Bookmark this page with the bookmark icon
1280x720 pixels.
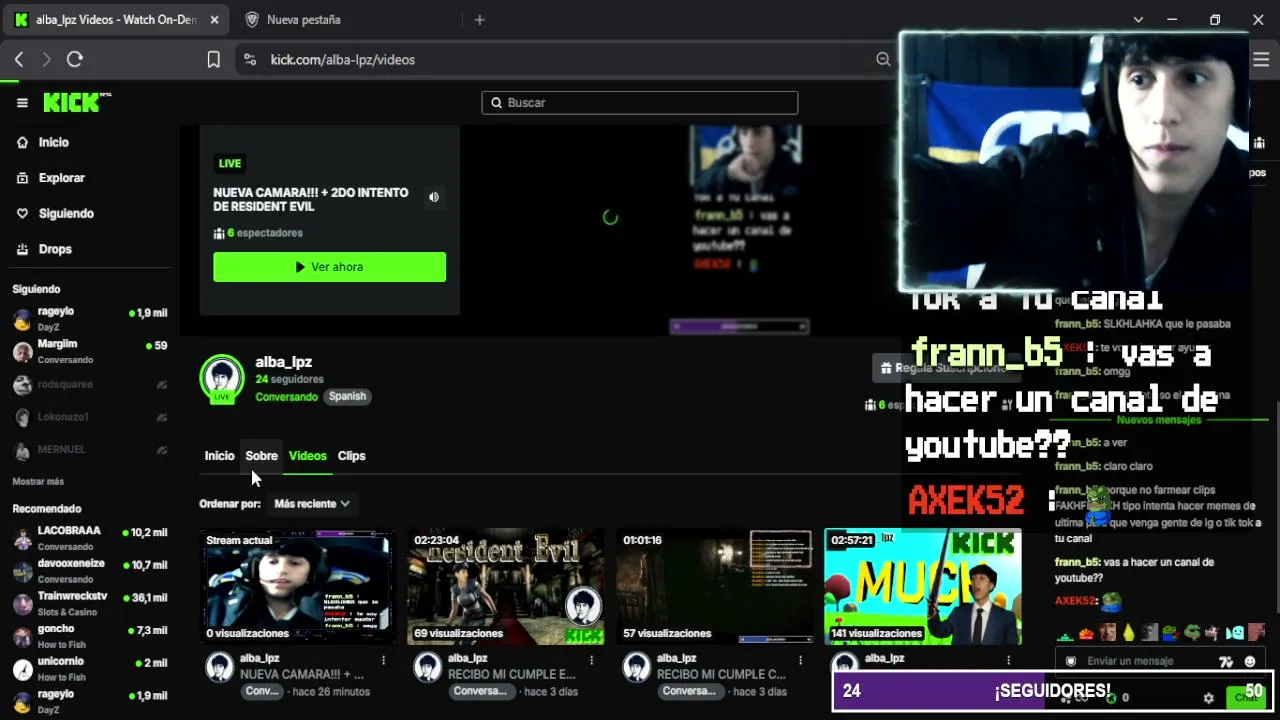(x=213, y=60)
